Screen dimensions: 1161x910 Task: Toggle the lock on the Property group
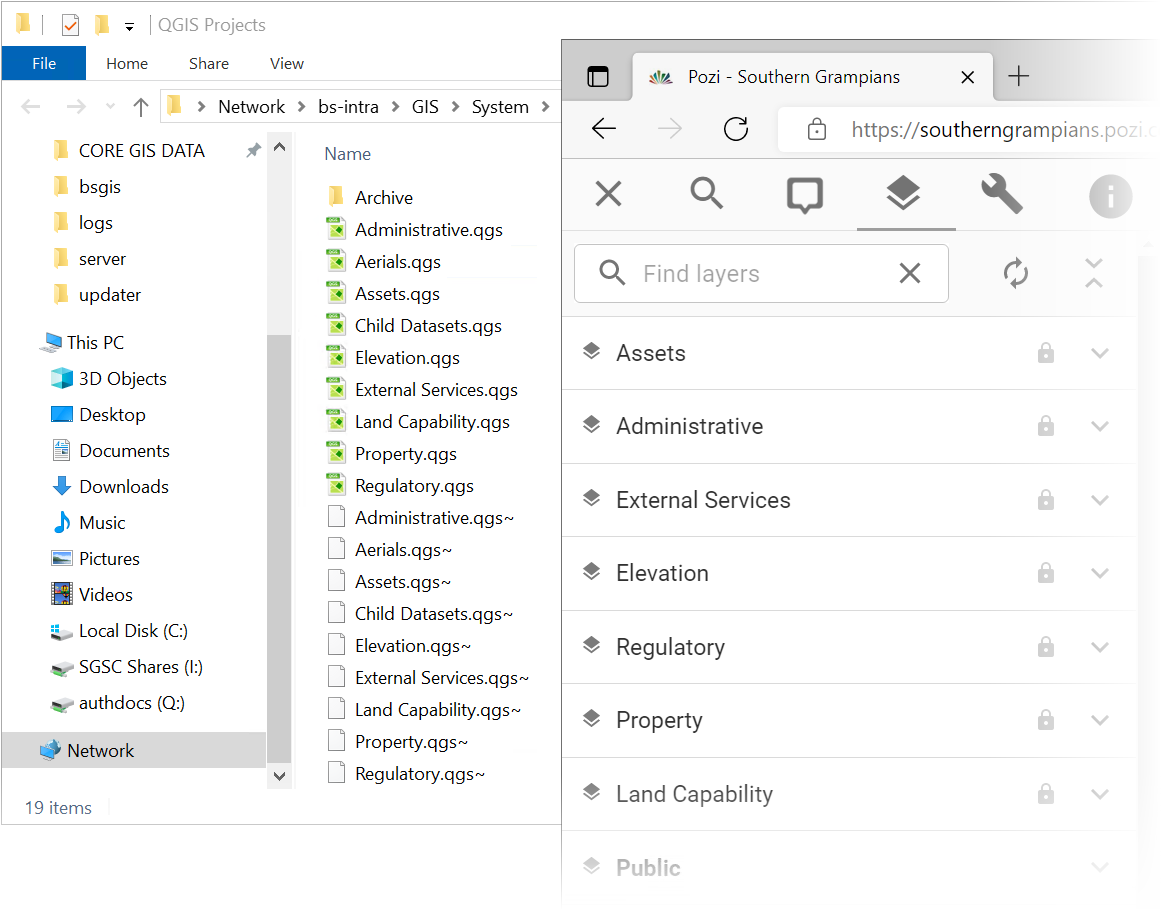(x=1046, y=720)
